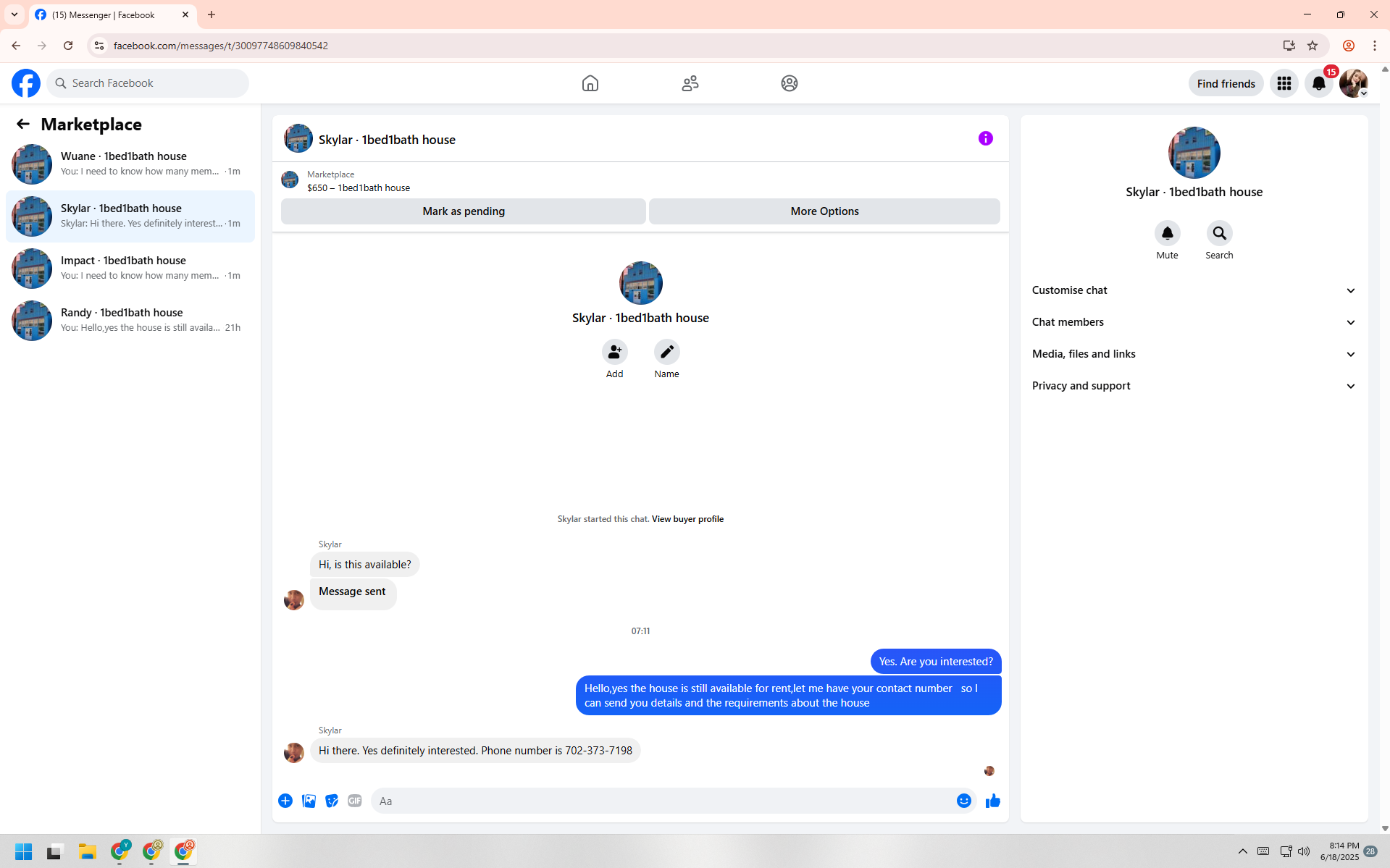The height and width of the screenshot is (868, 1390).
Task: Search within the conversation
Action: pyautogui.click(x=1220, y=233)
